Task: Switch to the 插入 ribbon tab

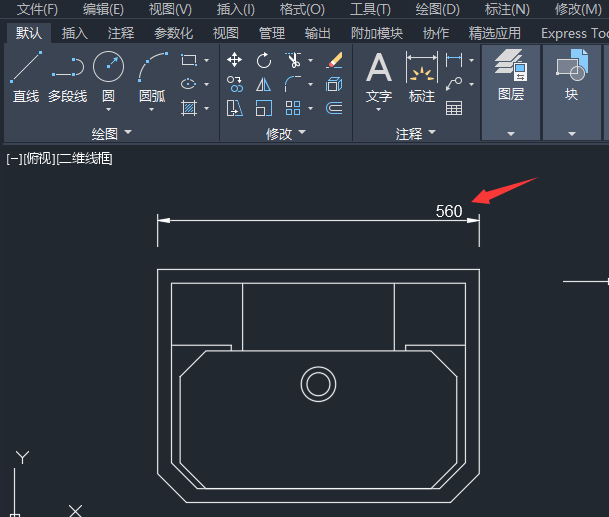Action: tap(75, 33)
